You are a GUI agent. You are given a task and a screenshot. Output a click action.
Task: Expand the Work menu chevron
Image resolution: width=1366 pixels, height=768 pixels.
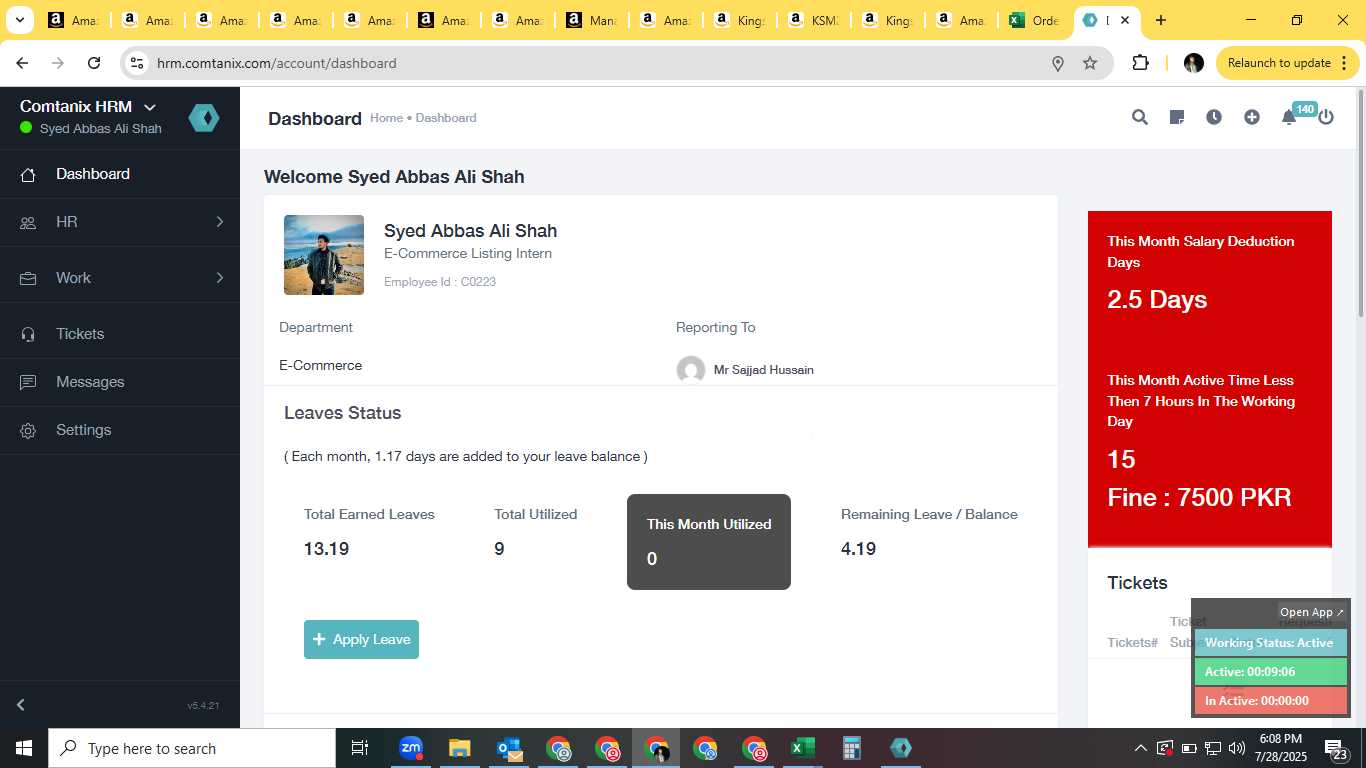point(220,278)
